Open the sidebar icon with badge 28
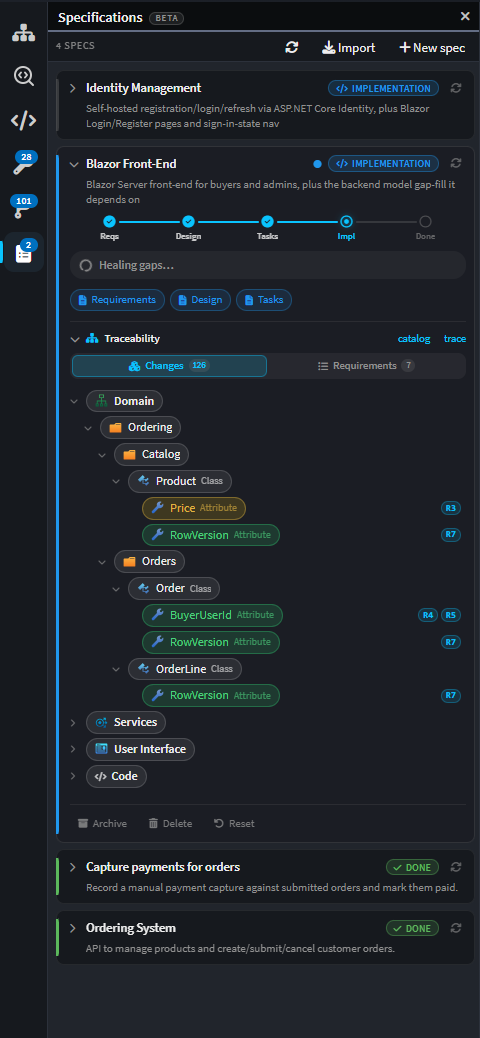 pos(24,164)
